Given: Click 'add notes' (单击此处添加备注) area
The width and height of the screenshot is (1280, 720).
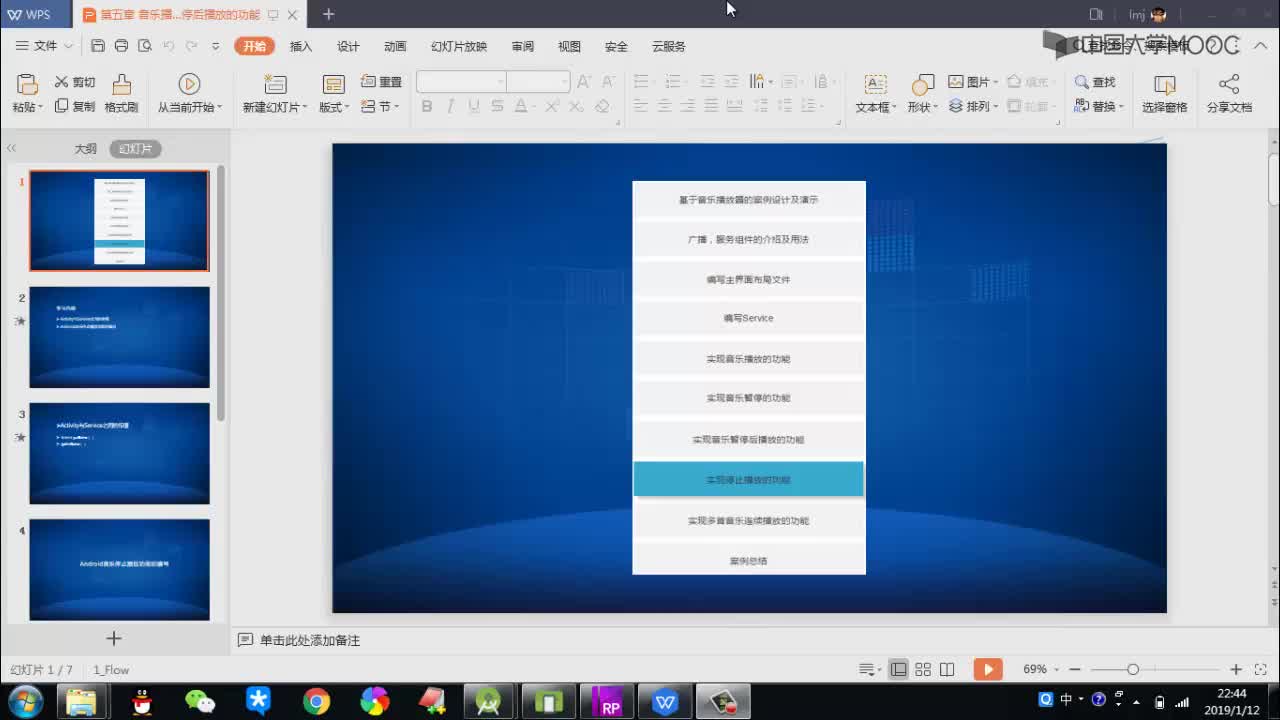Looking at the screenshot, I should pyautogui.click(x=310, y=640).
